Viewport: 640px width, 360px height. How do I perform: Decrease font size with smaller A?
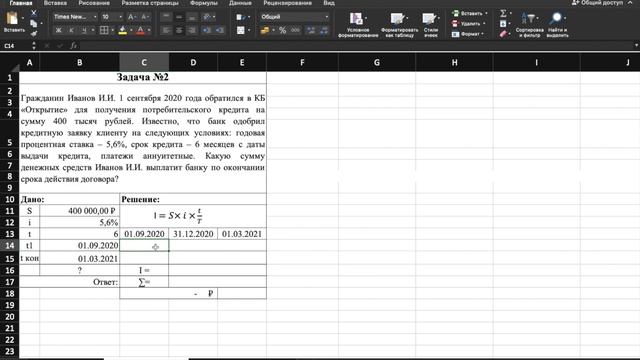(144, 17)
